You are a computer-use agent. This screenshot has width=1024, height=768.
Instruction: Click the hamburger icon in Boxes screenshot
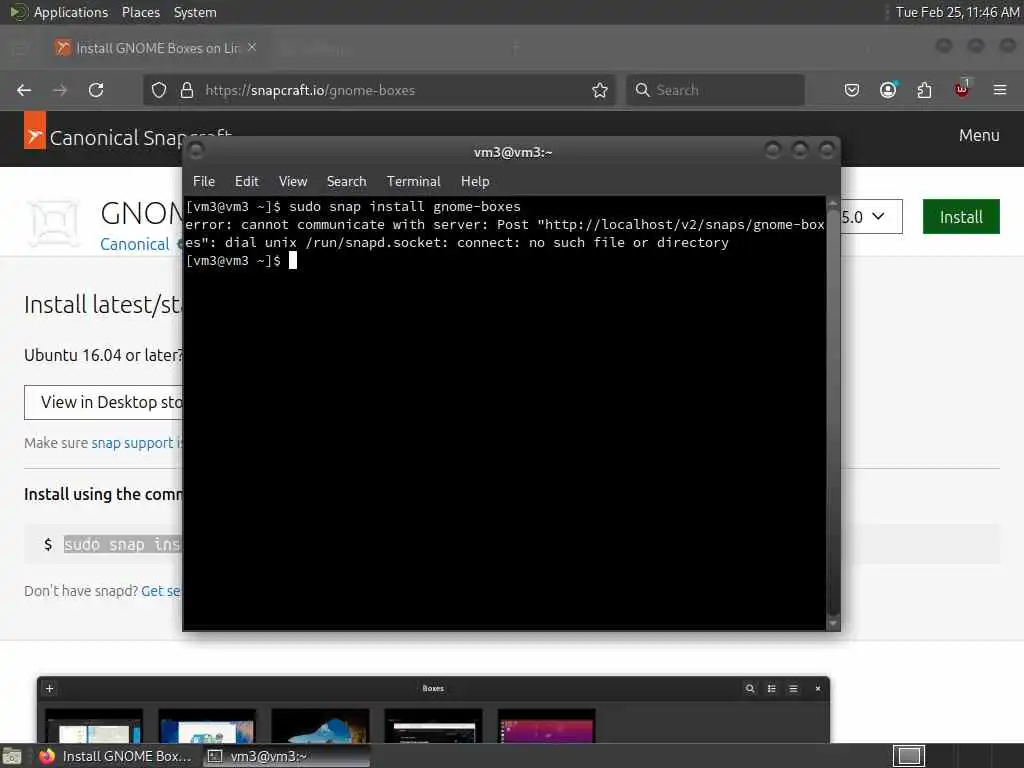tap(793, 688)
